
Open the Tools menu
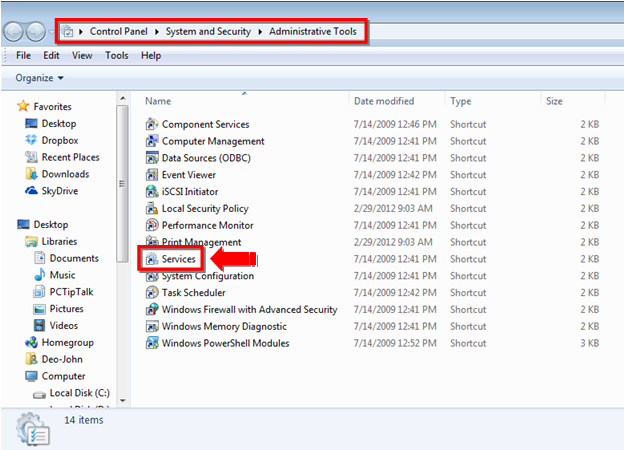117,55
